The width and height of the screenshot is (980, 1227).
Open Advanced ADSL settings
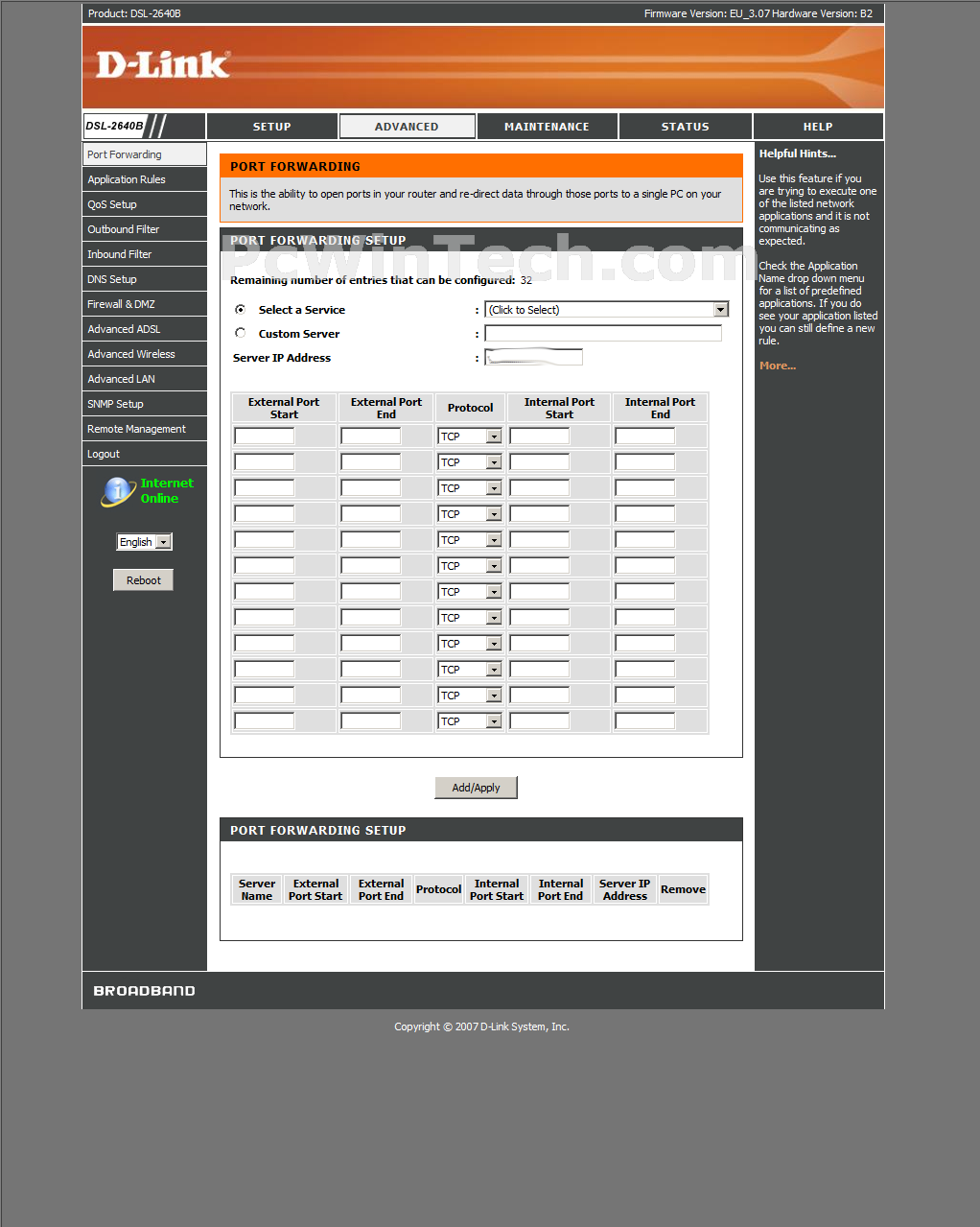coord(145,329)
